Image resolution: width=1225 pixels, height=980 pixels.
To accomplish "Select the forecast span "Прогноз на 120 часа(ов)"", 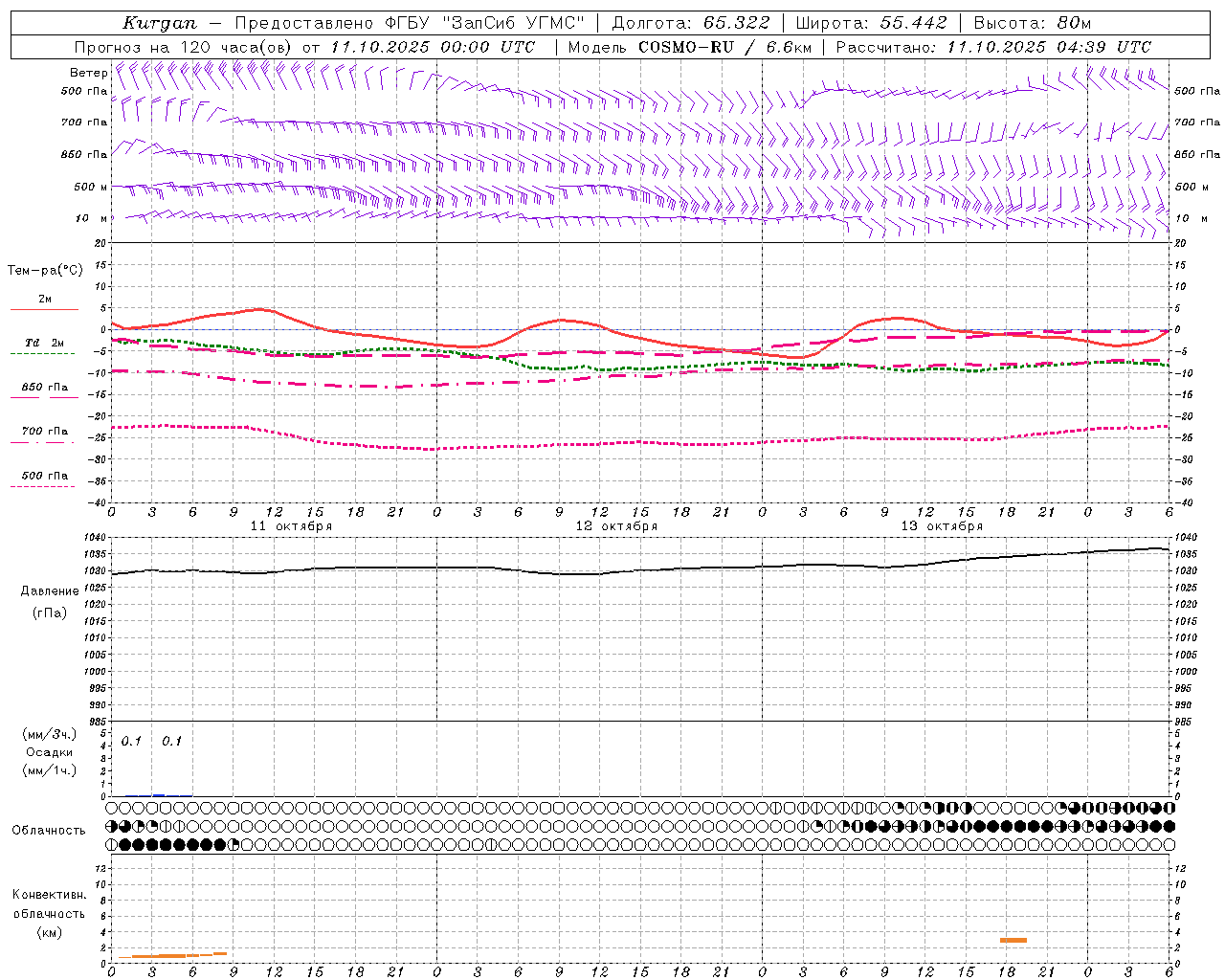I will (x=185, y=47).
